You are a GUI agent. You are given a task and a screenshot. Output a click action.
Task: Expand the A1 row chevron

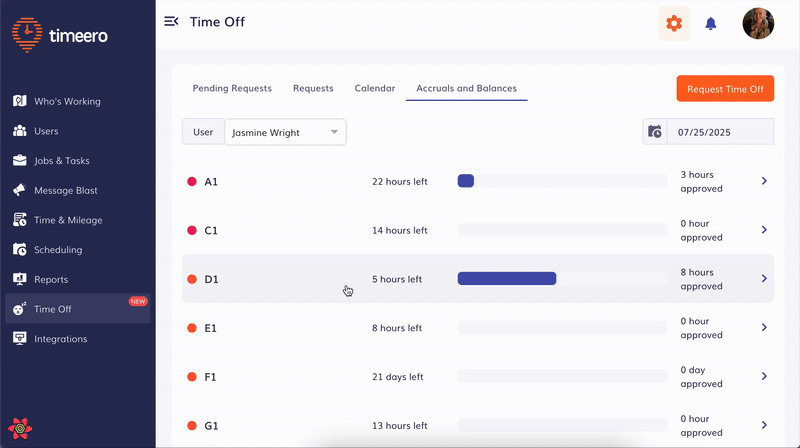tap(764, 181)
